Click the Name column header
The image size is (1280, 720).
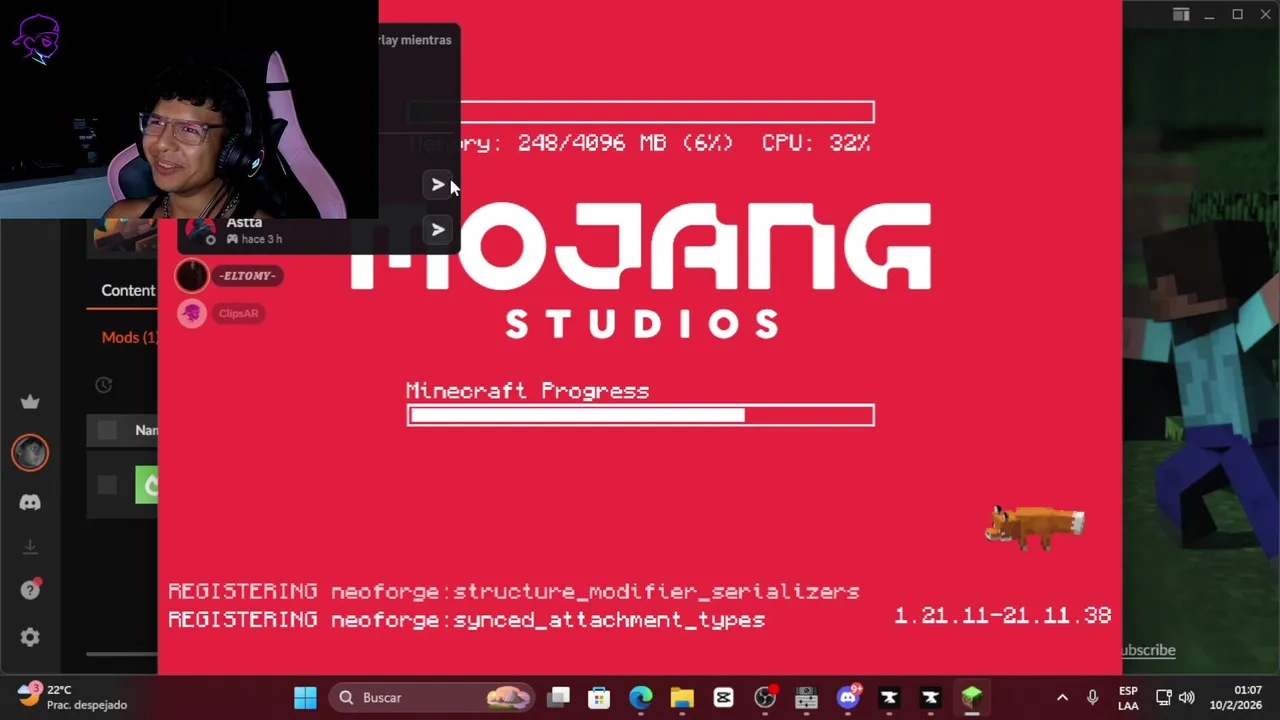pos(146,430)
